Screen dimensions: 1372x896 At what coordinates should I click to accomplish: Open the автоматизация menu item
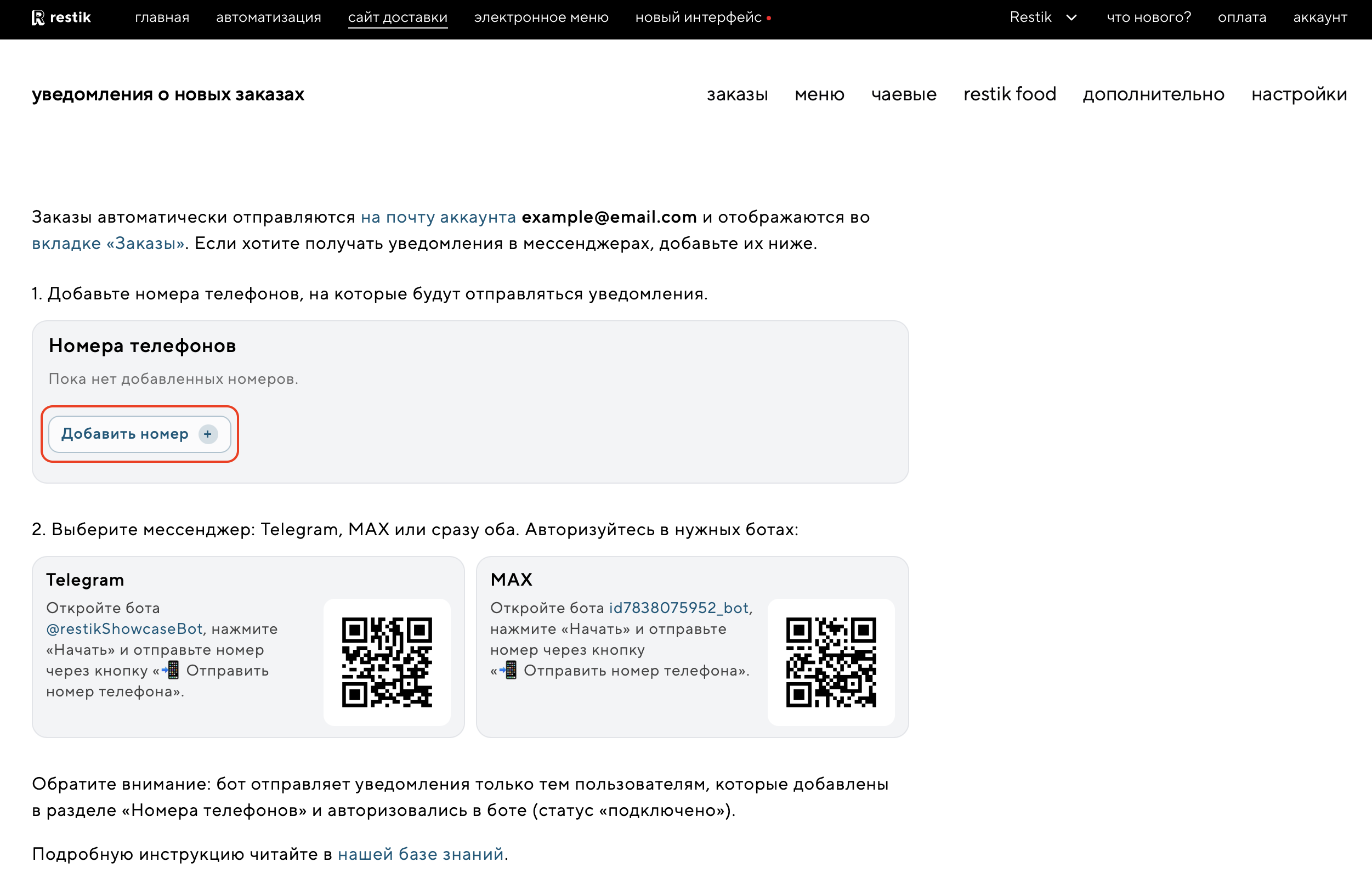coord(269,18)
